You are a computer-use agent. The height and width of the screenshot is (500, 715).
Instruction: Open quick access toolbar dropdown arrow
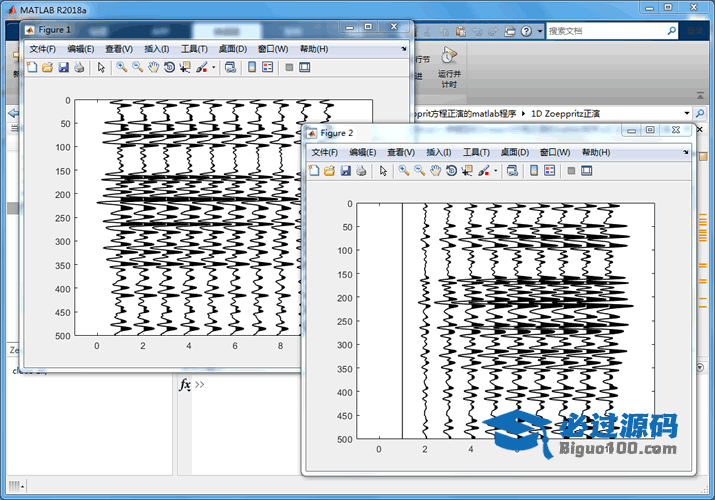540,31
